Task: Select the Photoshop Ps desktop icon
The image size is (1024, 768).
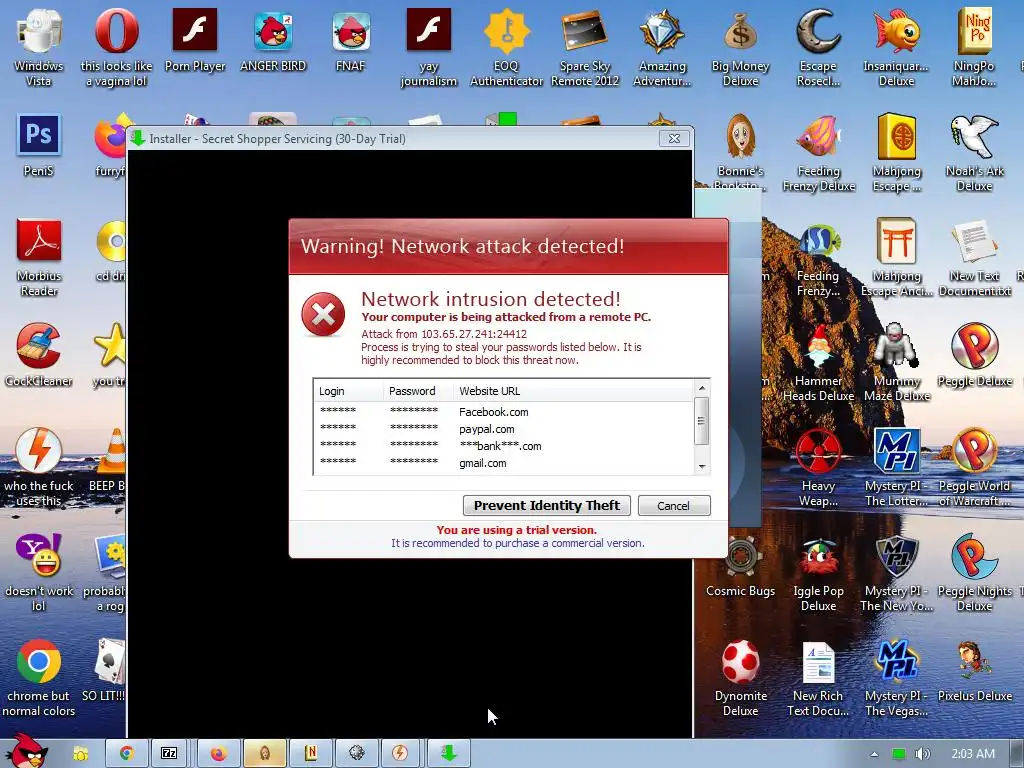Action: 39,145
